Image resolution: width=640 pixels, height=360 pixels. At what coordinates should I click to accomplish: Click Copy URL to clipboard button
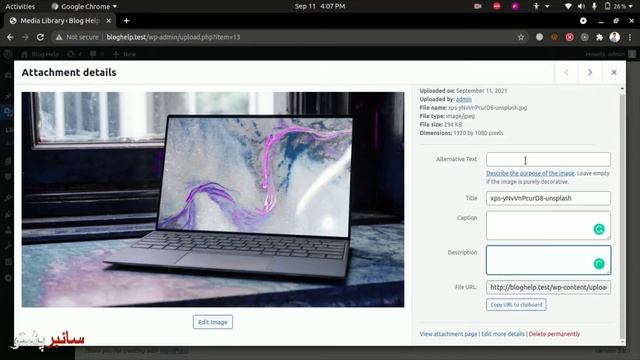click(516, 304)
